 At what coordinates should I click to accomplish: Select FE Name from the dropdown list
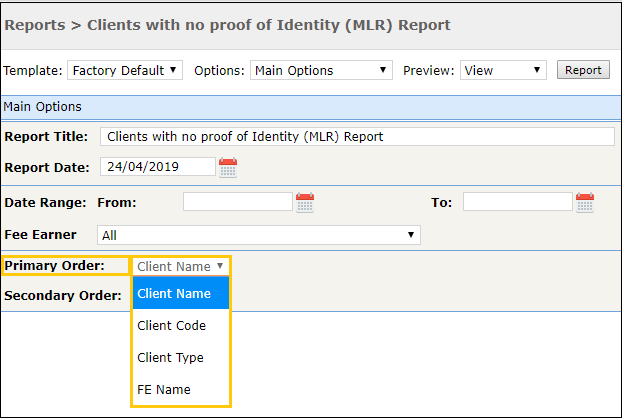click(181, 390)
